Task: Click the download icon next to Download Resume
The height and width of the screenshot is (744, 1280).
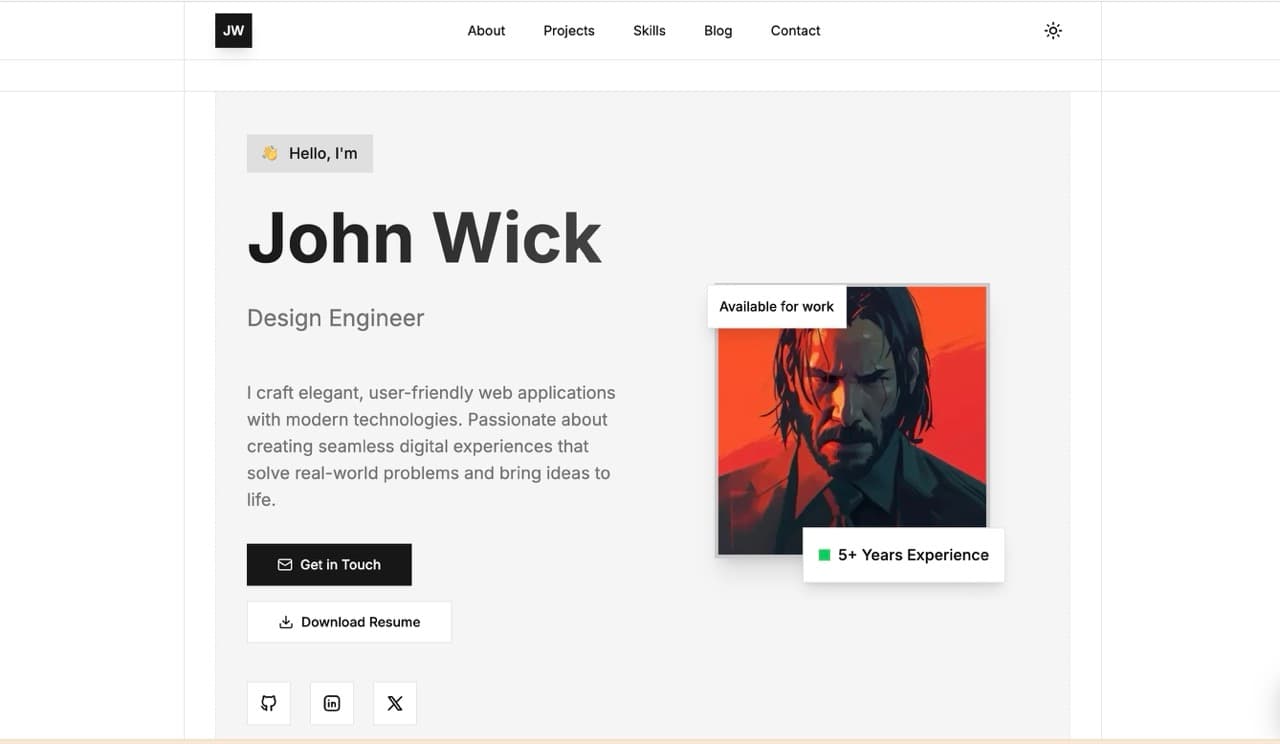Action: coord(285,621)
